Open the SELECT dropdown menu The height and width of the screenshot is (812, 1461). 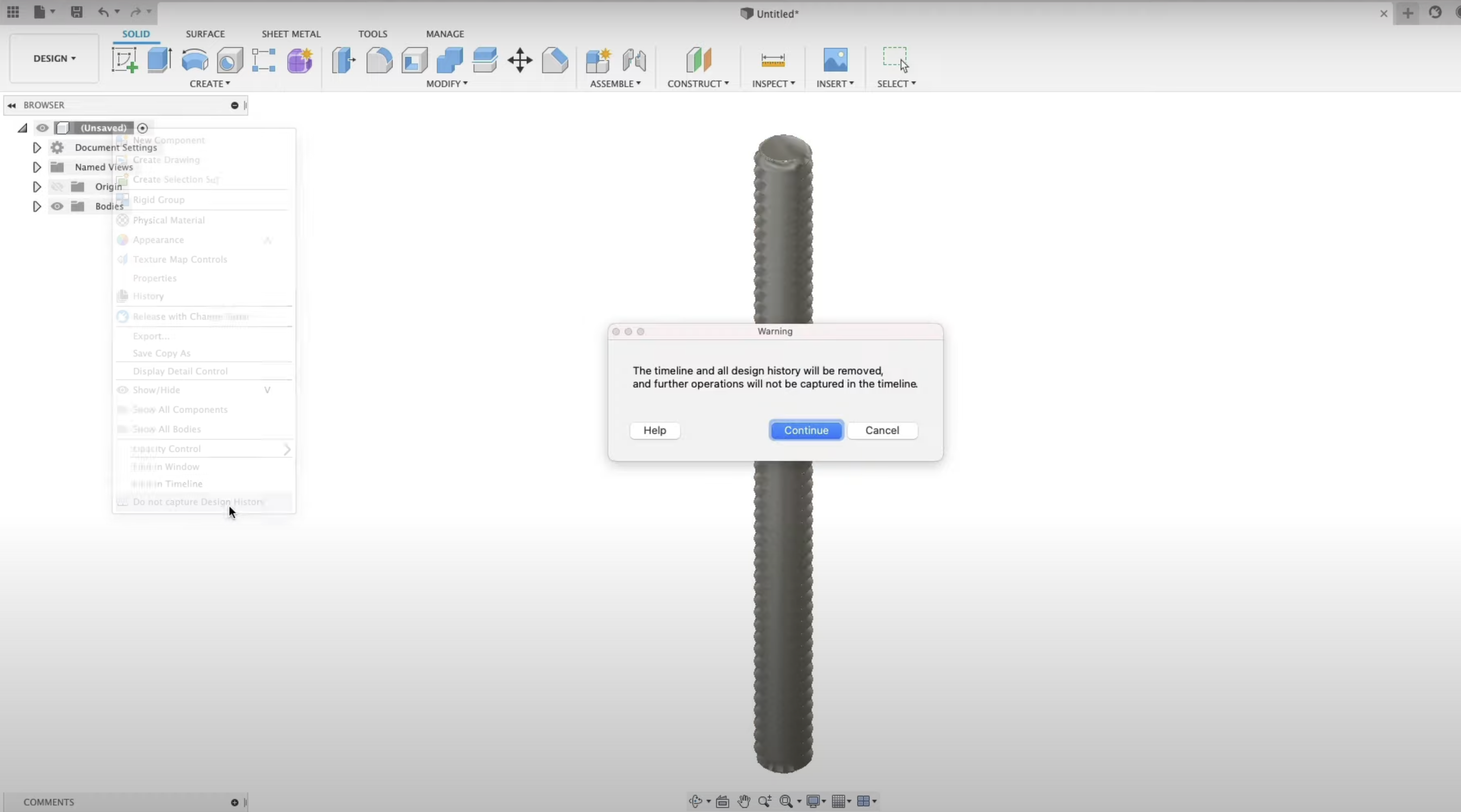897,83
